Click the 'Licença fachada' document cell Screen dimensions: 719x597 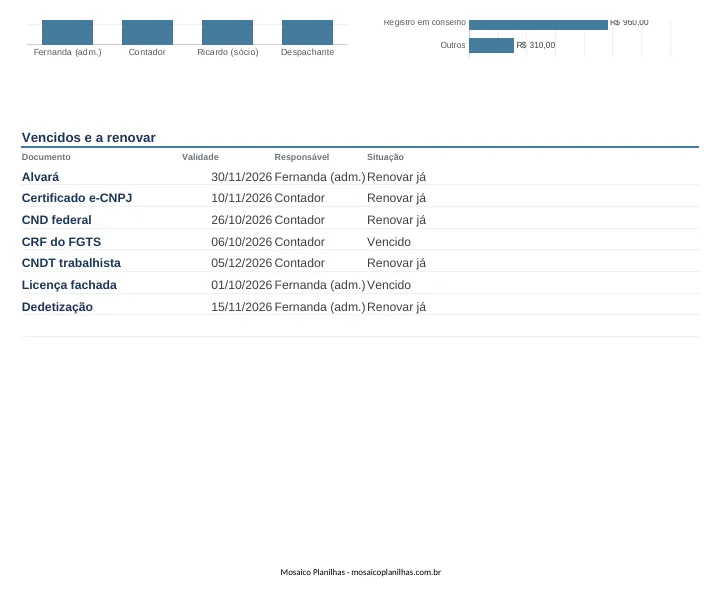[x=69, y=285]
